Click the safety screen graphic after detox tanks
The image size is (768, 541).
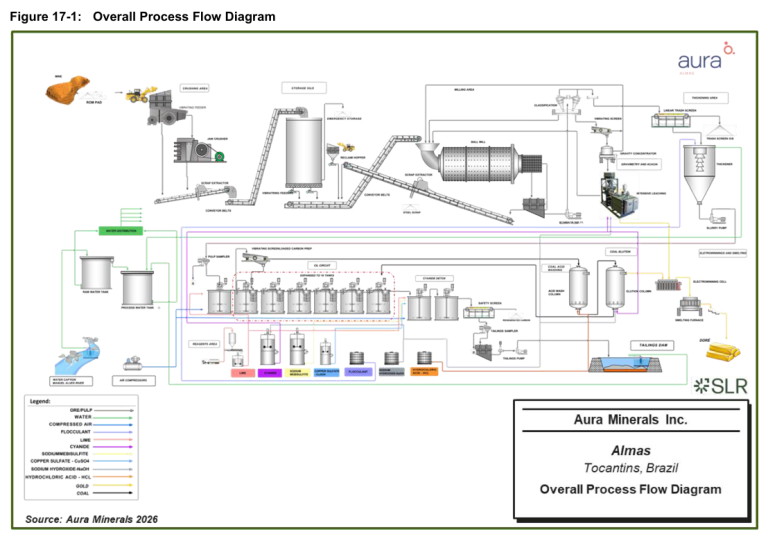coord(480,312)
